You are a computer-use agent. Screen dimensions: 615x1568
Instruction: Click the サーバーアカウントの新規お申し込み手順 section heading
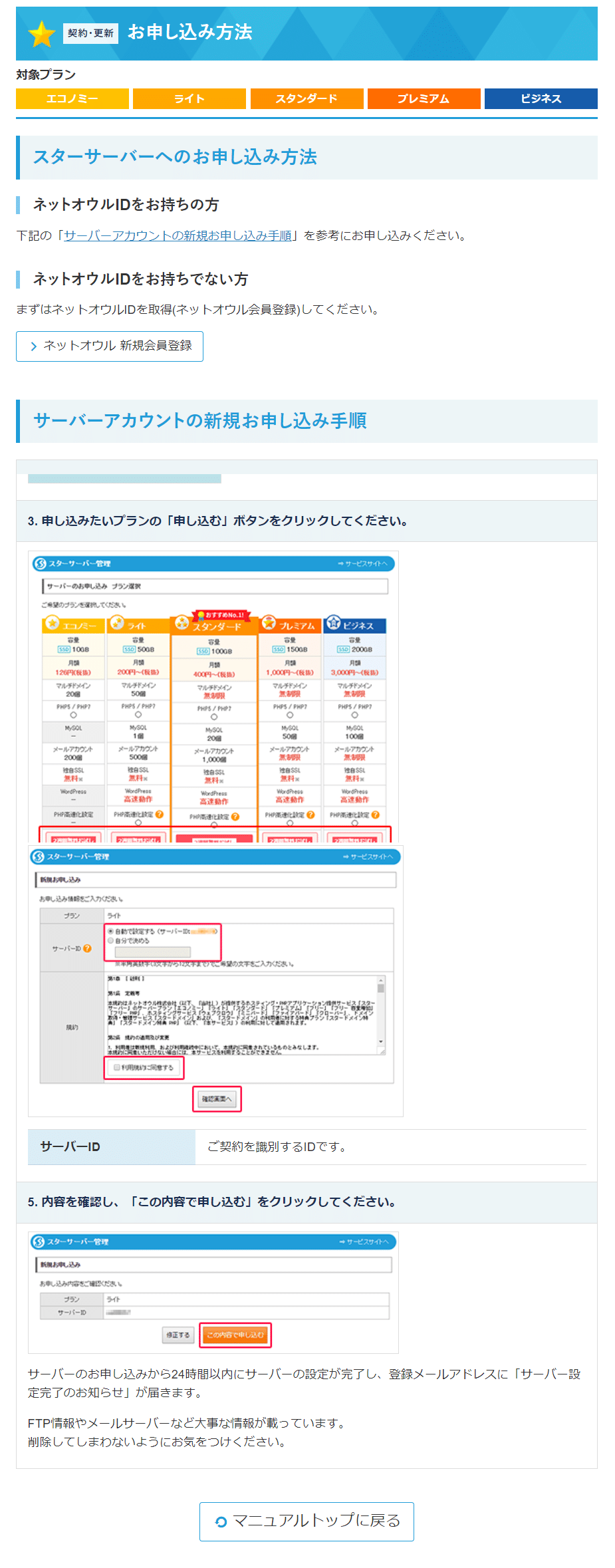coord(199,420)
